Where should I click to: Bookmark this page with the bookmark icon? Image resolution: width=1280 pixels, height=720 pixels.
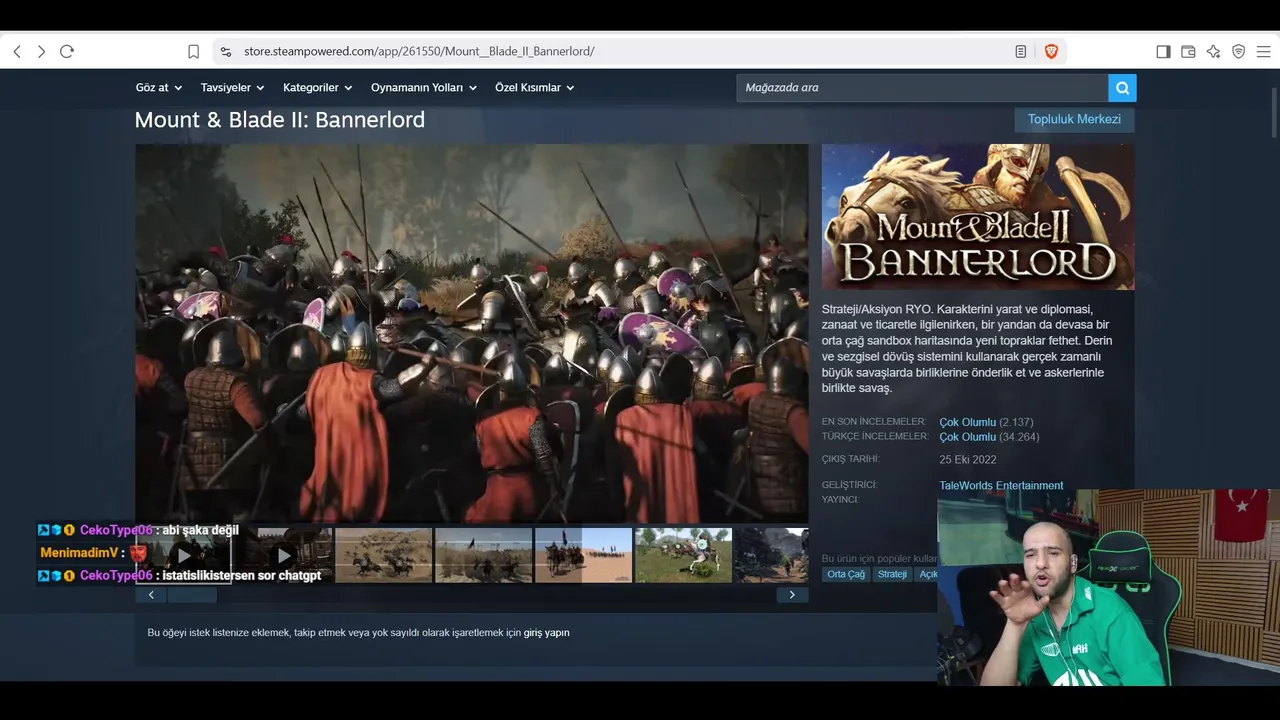[x=194, y=51]
